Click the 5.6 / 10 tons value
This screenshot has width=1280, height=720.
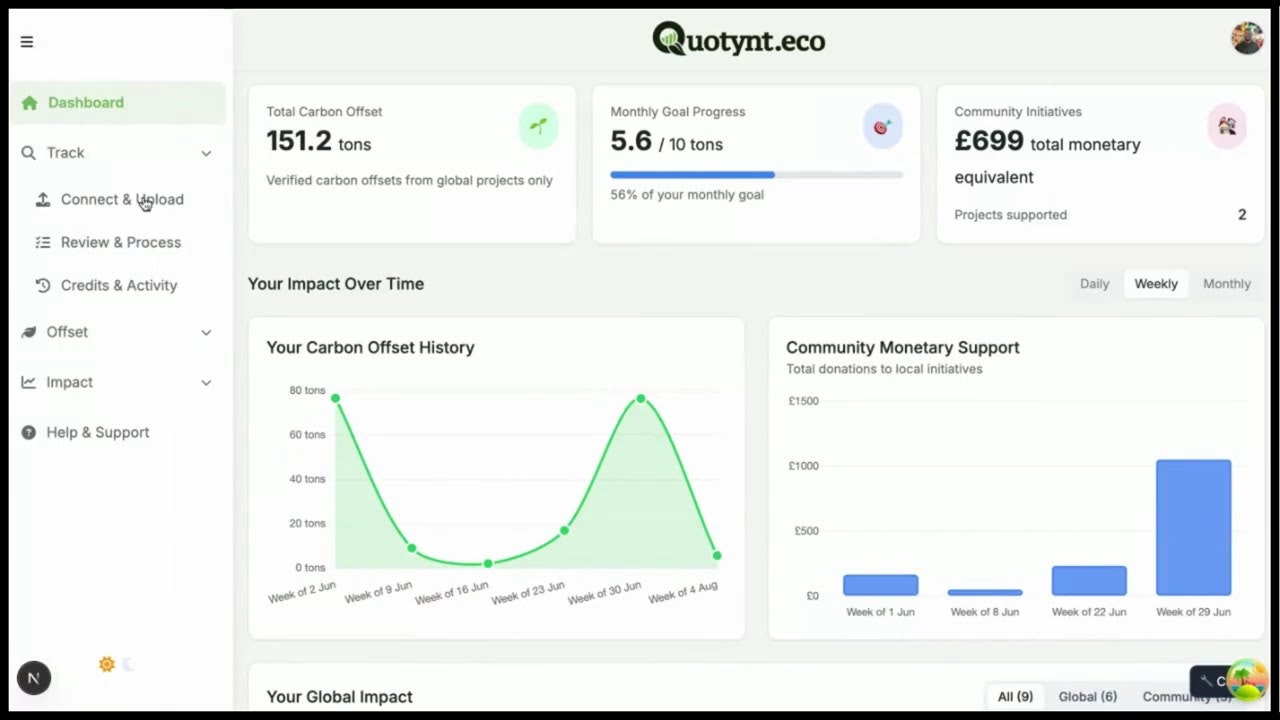pos(667,143)
